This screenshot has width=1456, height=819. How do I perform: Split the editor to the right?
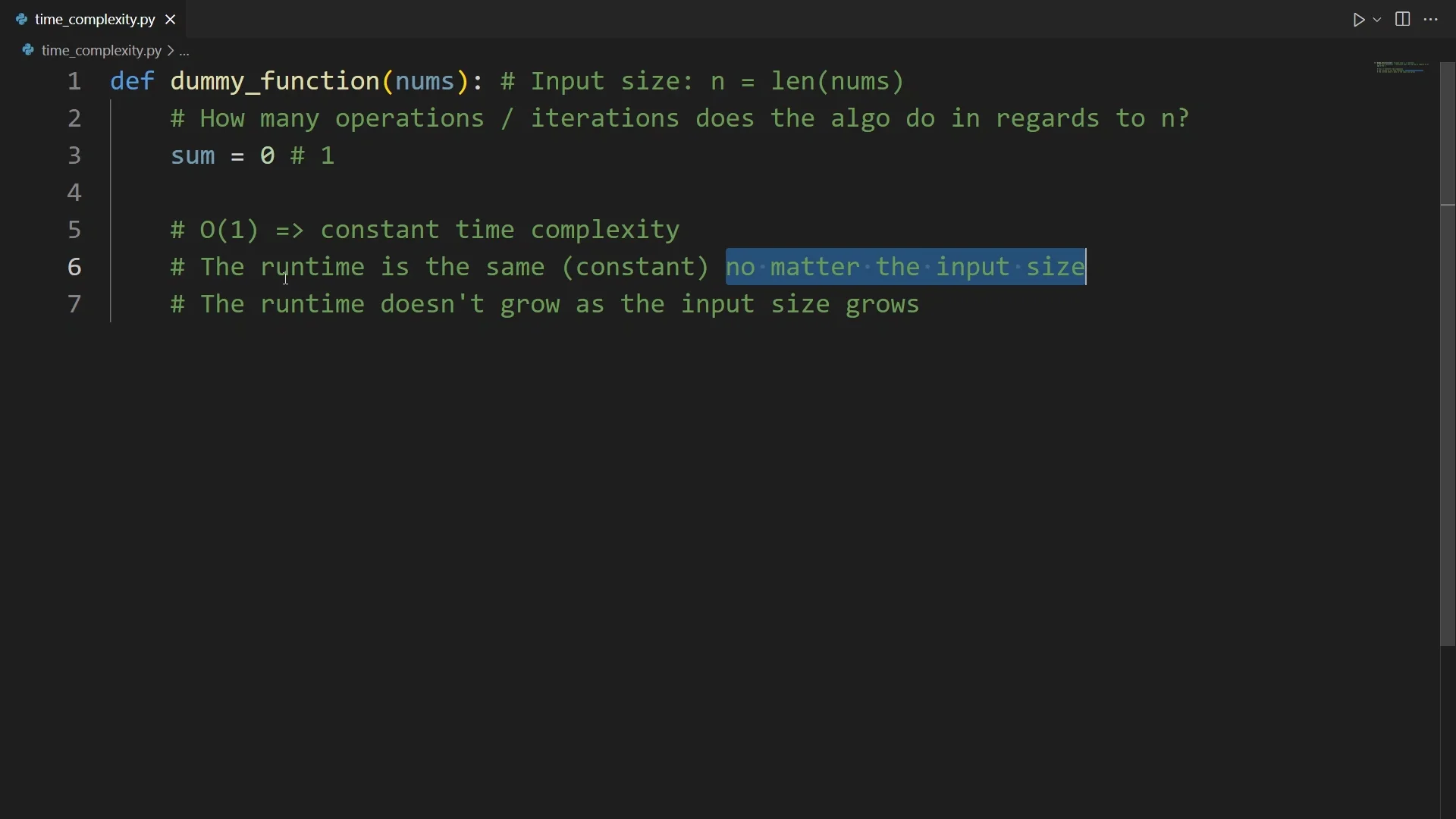point(1403,20)
